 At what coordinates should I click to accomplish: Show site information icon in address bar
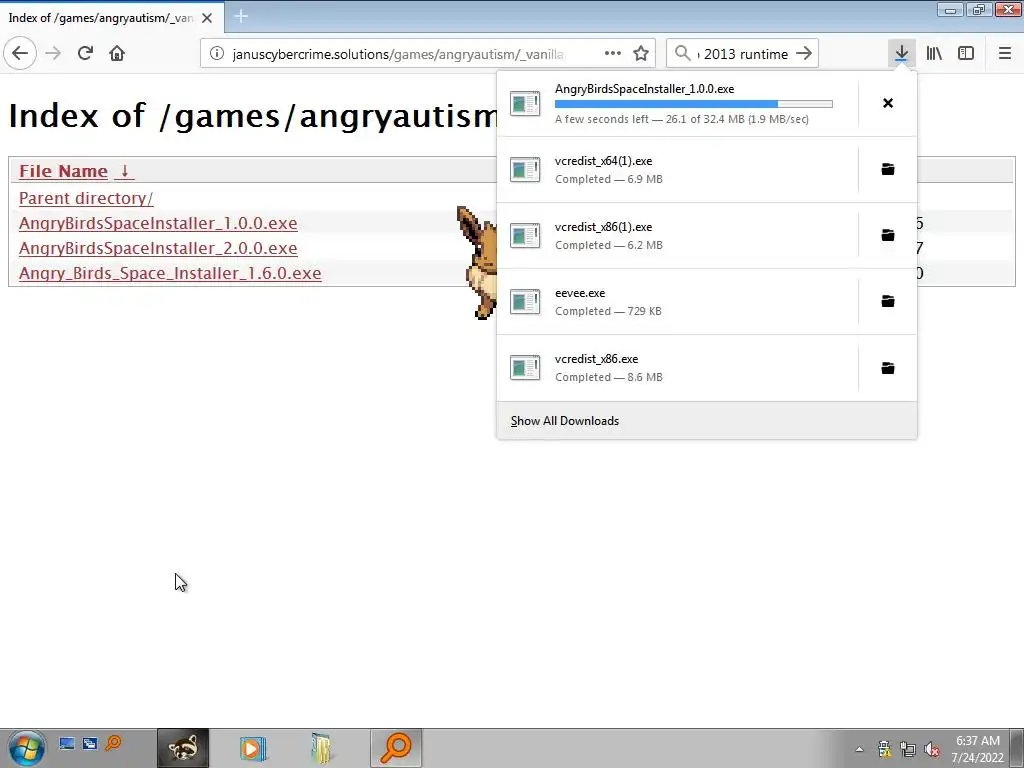coord(217,54)
